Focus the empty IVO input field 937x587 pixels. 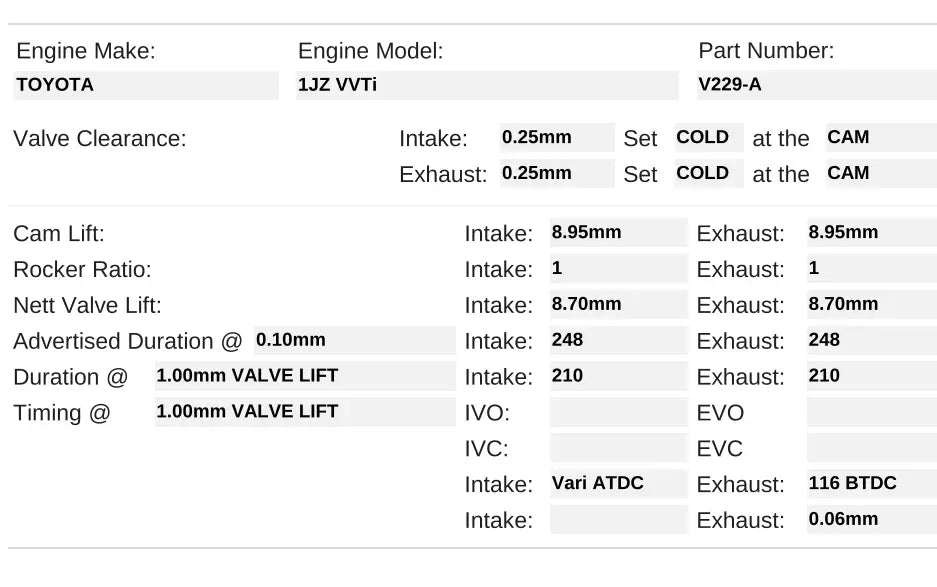618,412
